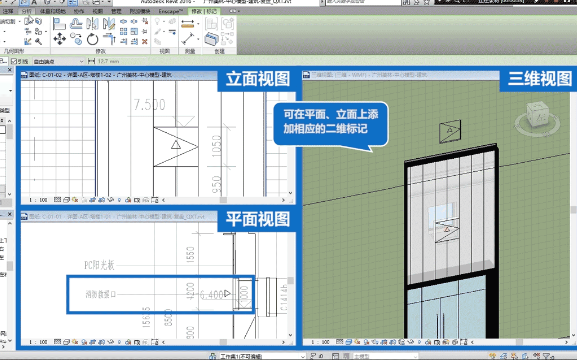Activate the Move tool
Image resolution: width=577 pixels, height=361 pixels.
pos(59,39)
